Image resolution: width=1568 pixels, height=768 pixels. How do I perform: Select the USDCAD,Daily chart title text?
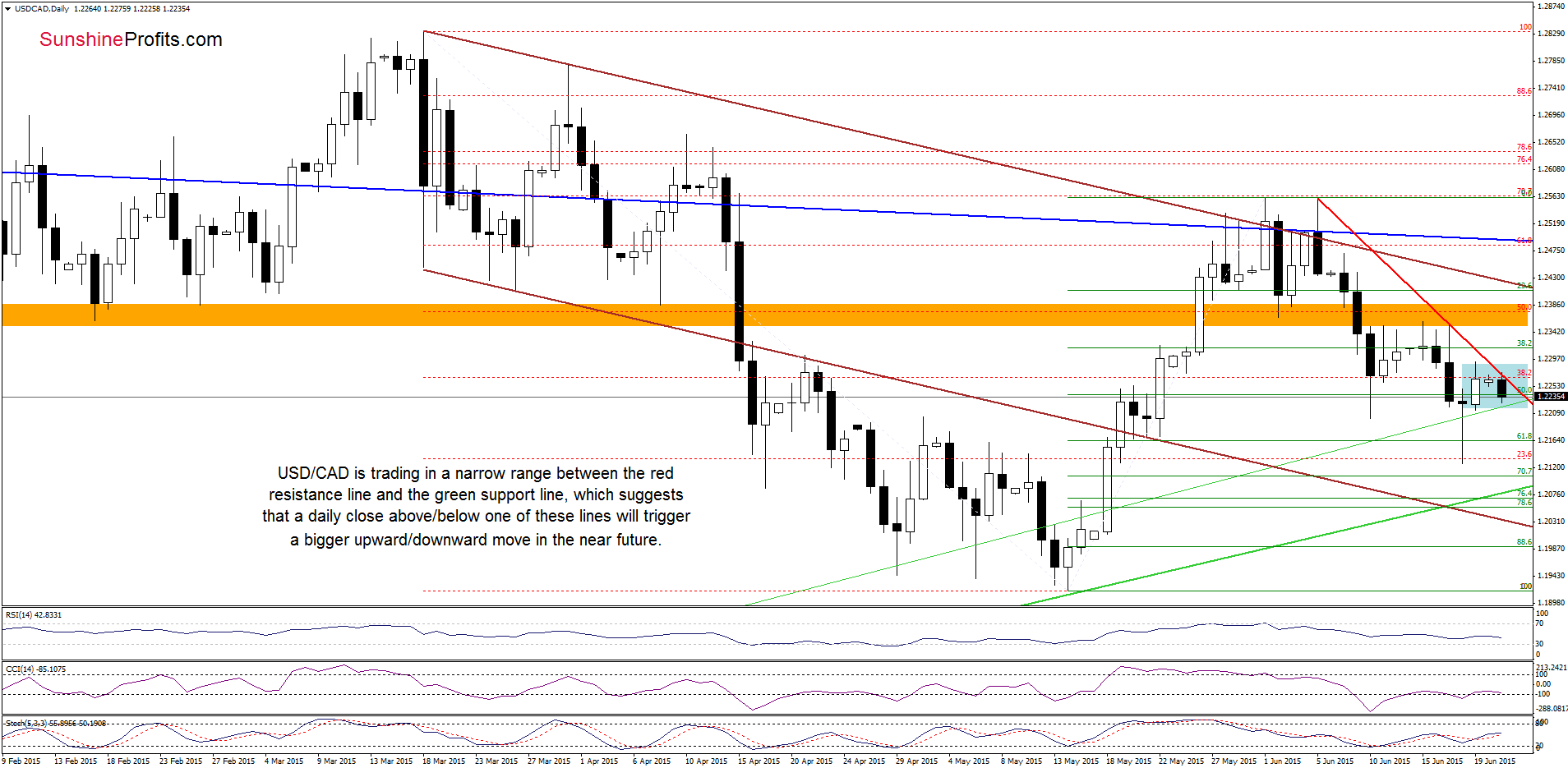pyautogui.click(x=42, y=9)
